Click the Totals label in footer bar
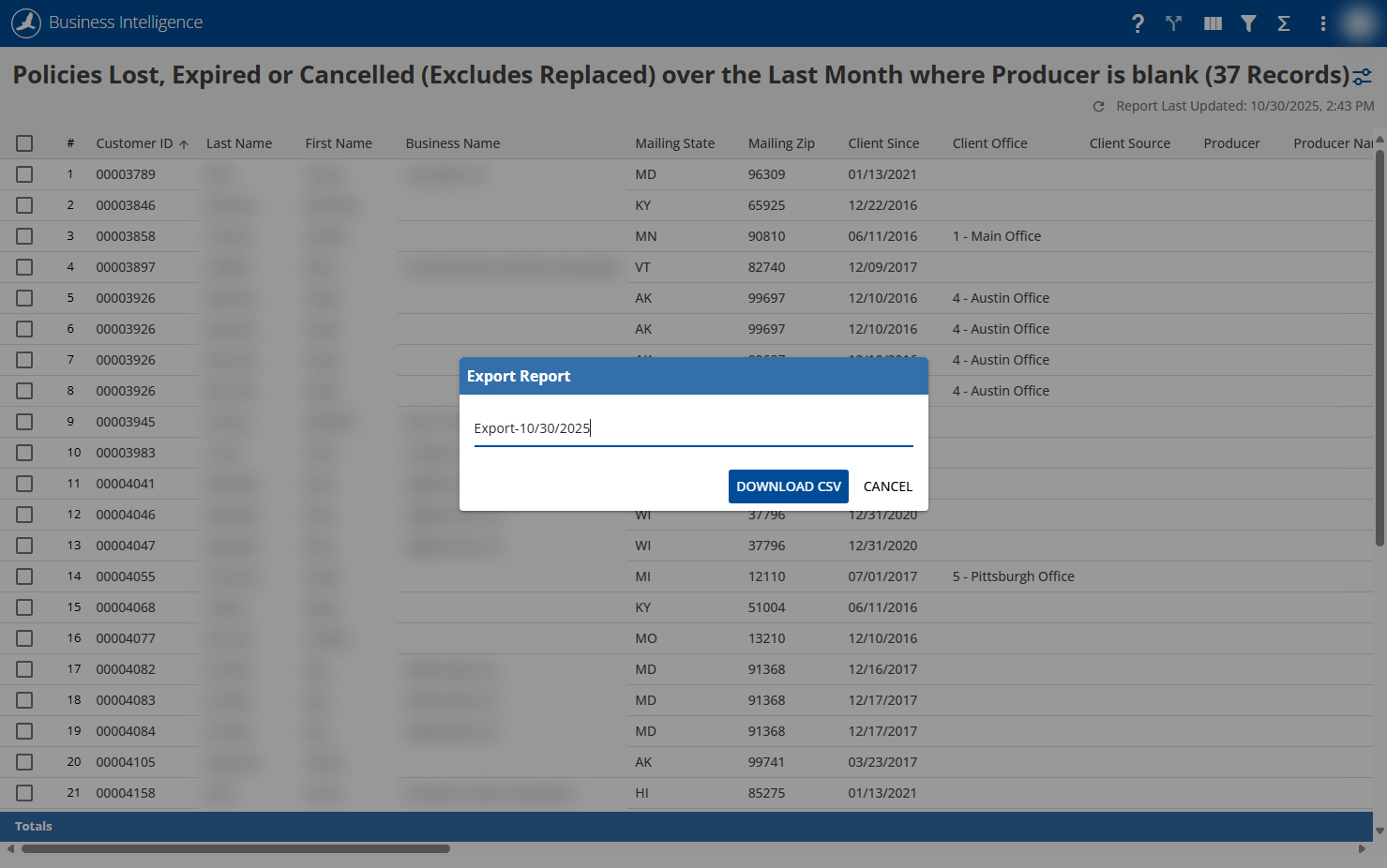Image resolution: width=1387 pixels, height=868 pixels. [x=34, y=827]
